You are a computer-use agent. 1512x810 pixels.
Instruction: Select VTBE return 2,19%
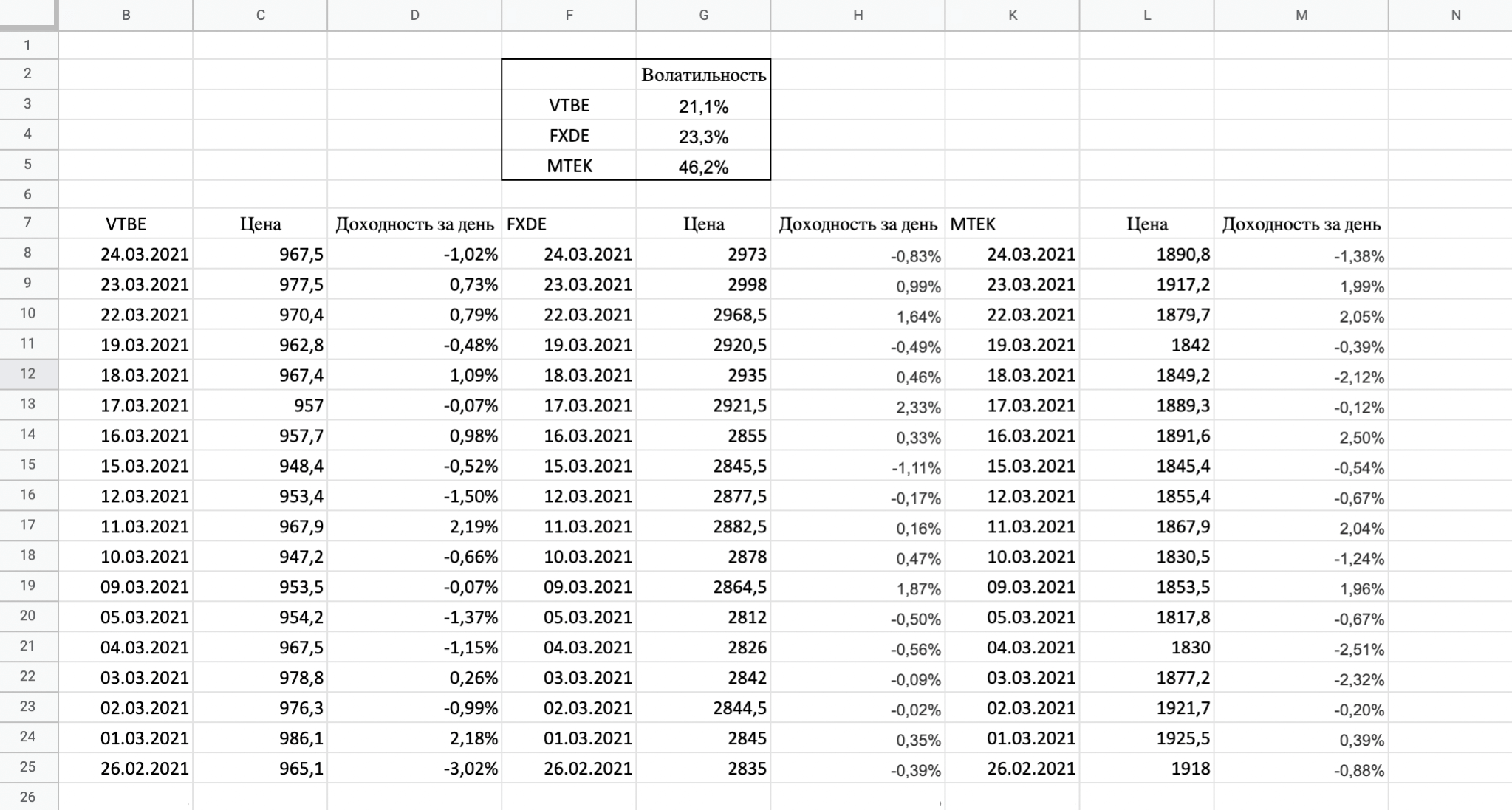[x=414, y=526]
